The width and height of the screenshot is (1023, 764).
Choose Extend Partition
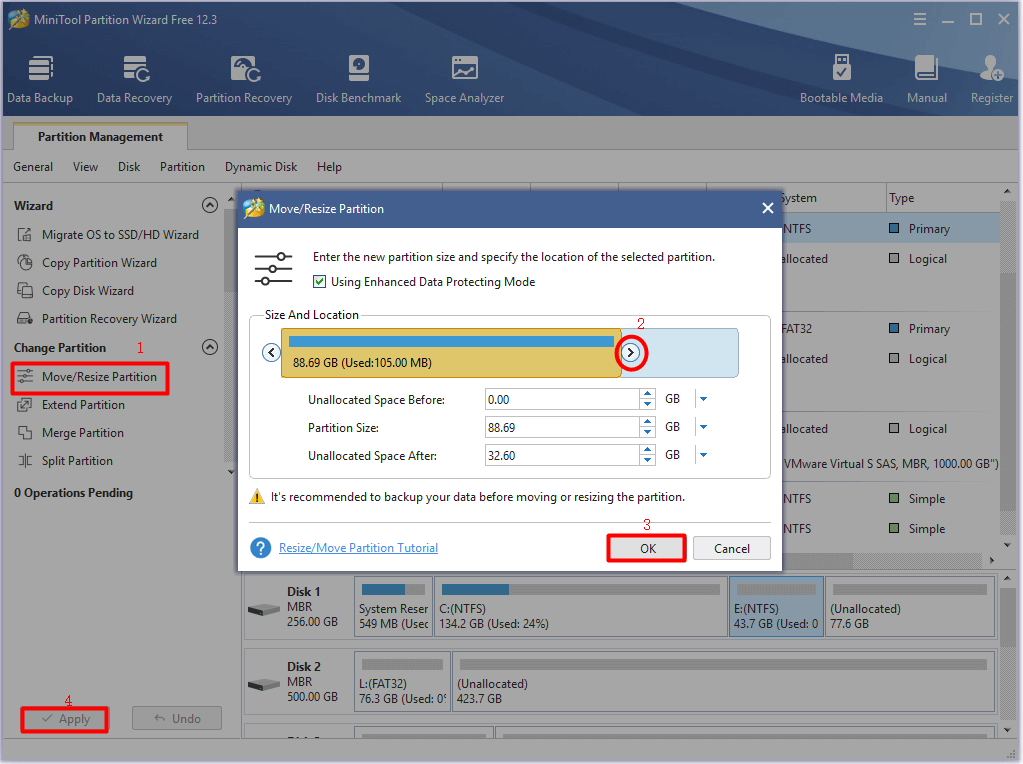click(x=71, y=405)
